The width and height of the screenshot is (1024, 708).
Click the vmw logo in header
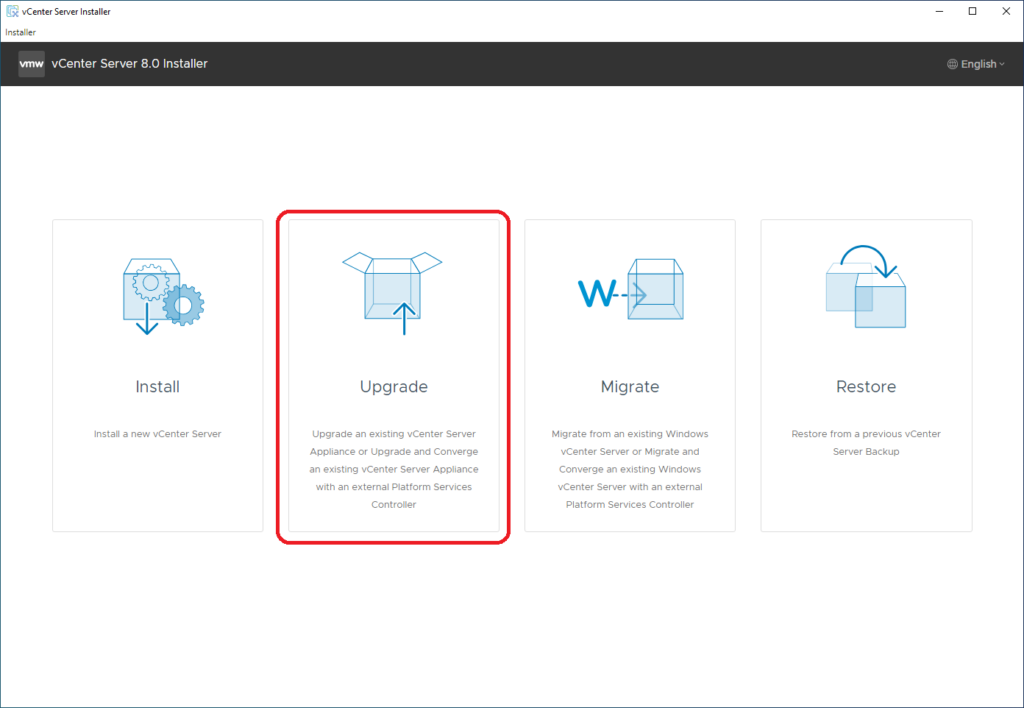31,64
